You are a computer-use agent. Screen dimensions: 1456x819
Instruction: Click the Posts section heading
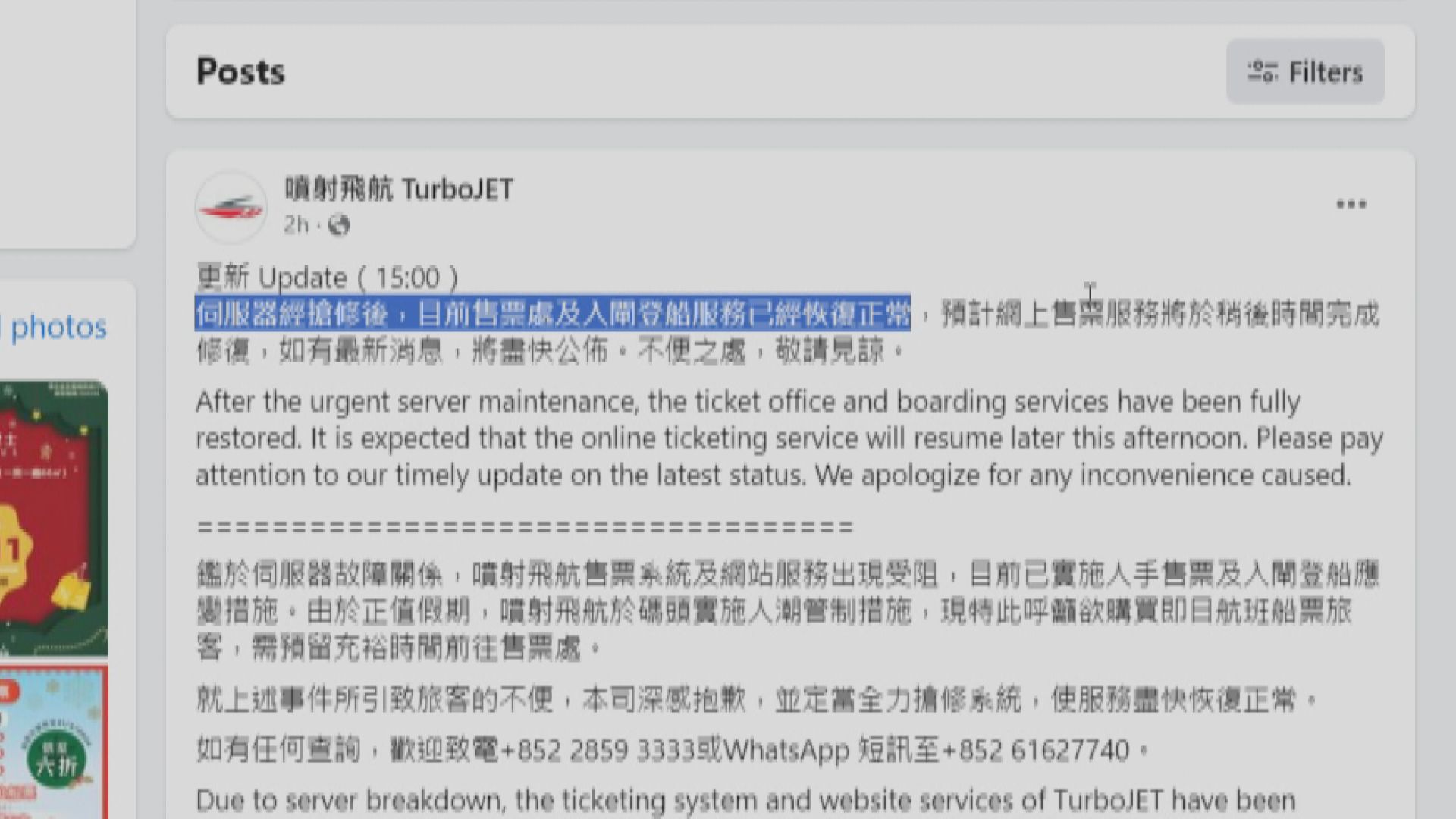pos(240,72)
